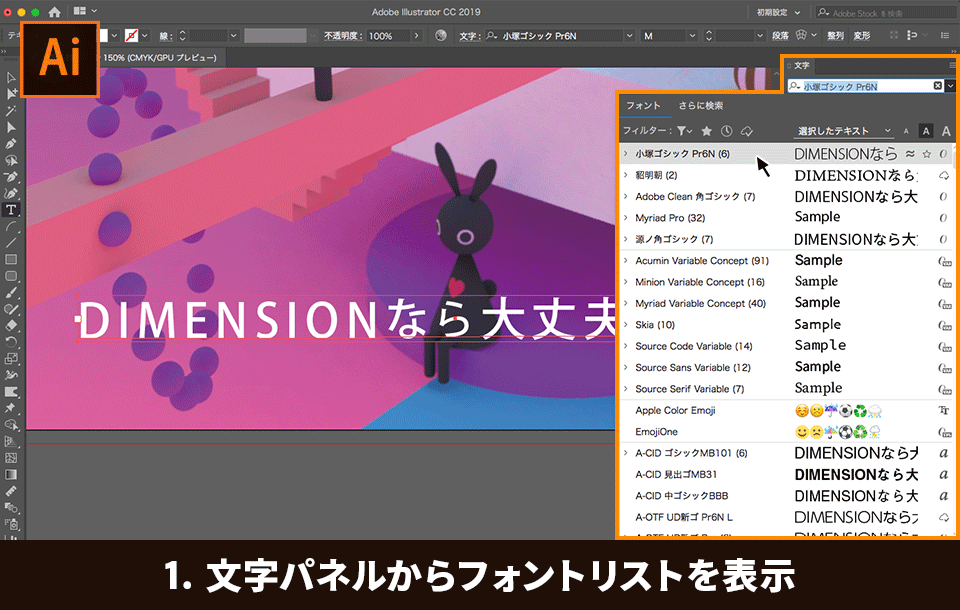Click cloud activate icon on 貂明朝 row
Viewport: 960px width, 610px height.
point(943,176)
